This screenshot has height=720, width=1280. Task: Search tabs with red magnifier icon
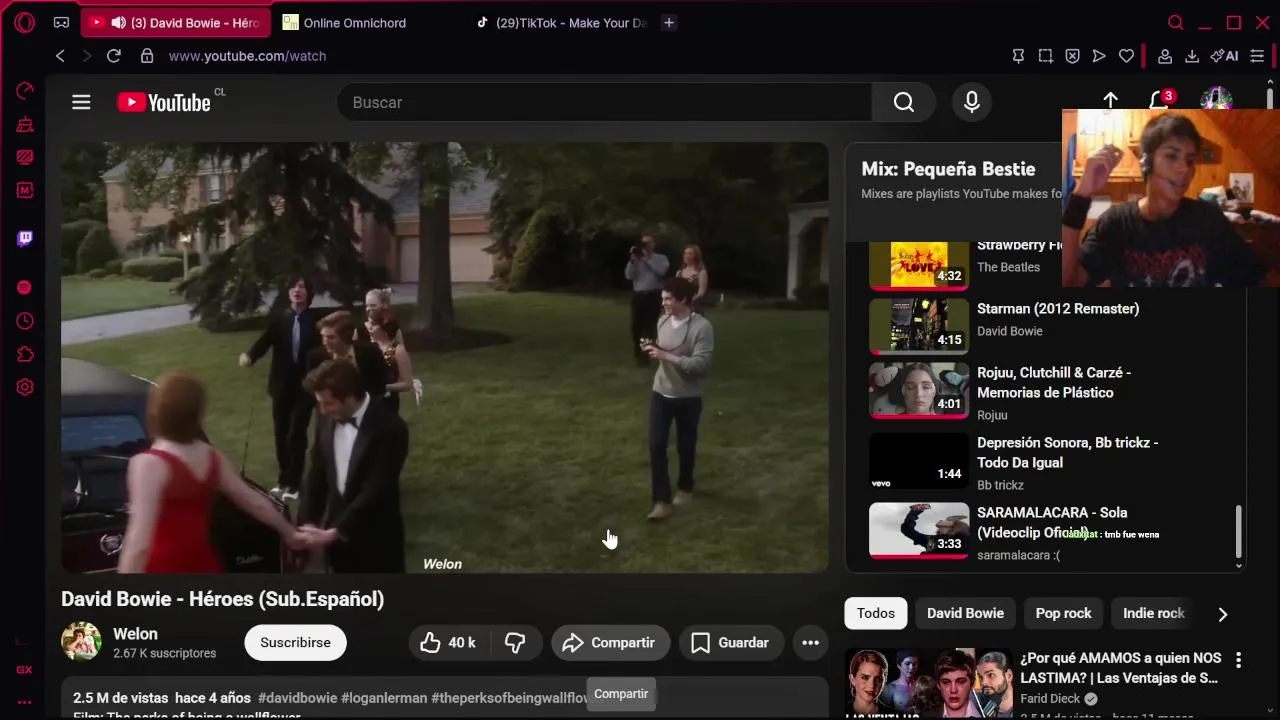tap(1176, 22)
